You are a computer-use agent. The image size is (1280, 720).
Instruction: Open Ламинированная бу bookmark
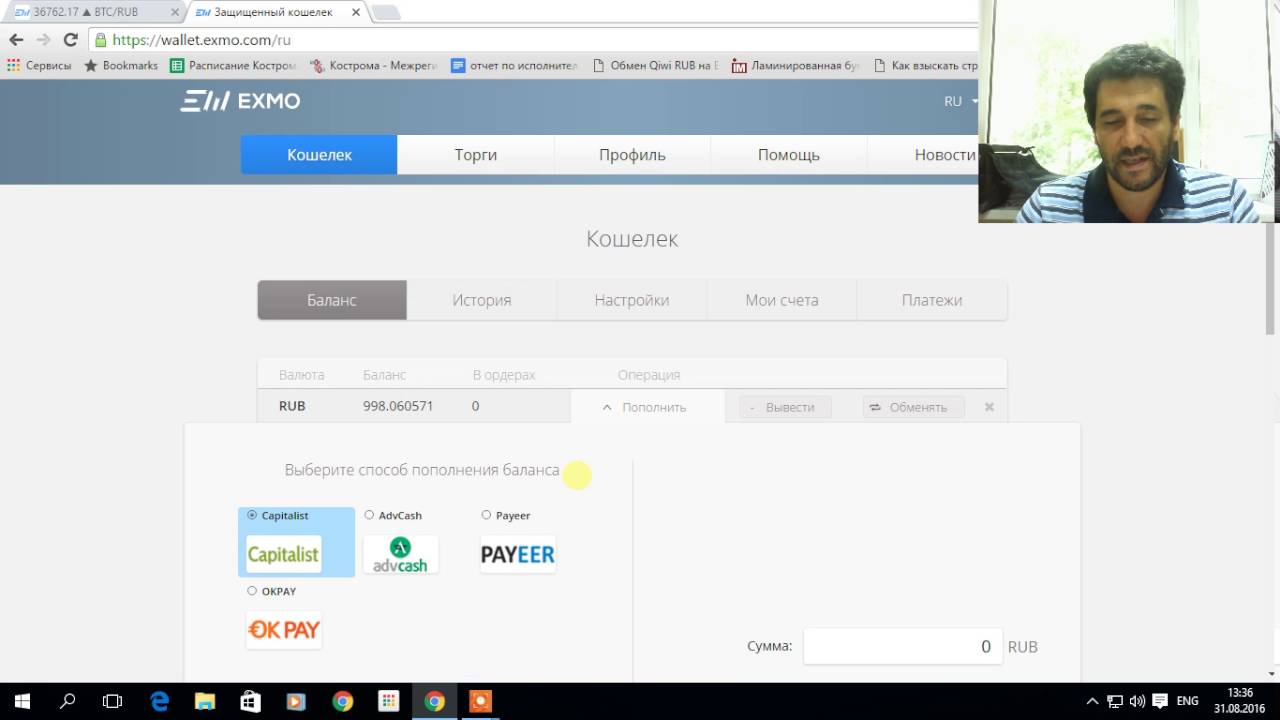click(x=795, y=65)
